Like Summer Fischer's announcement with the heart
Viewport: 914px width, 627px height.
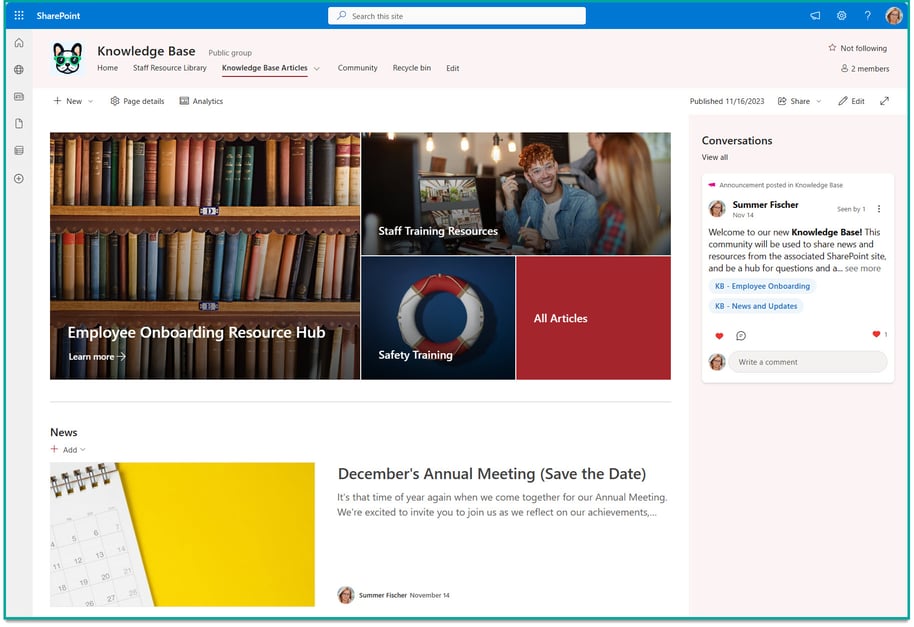(719, 336)
